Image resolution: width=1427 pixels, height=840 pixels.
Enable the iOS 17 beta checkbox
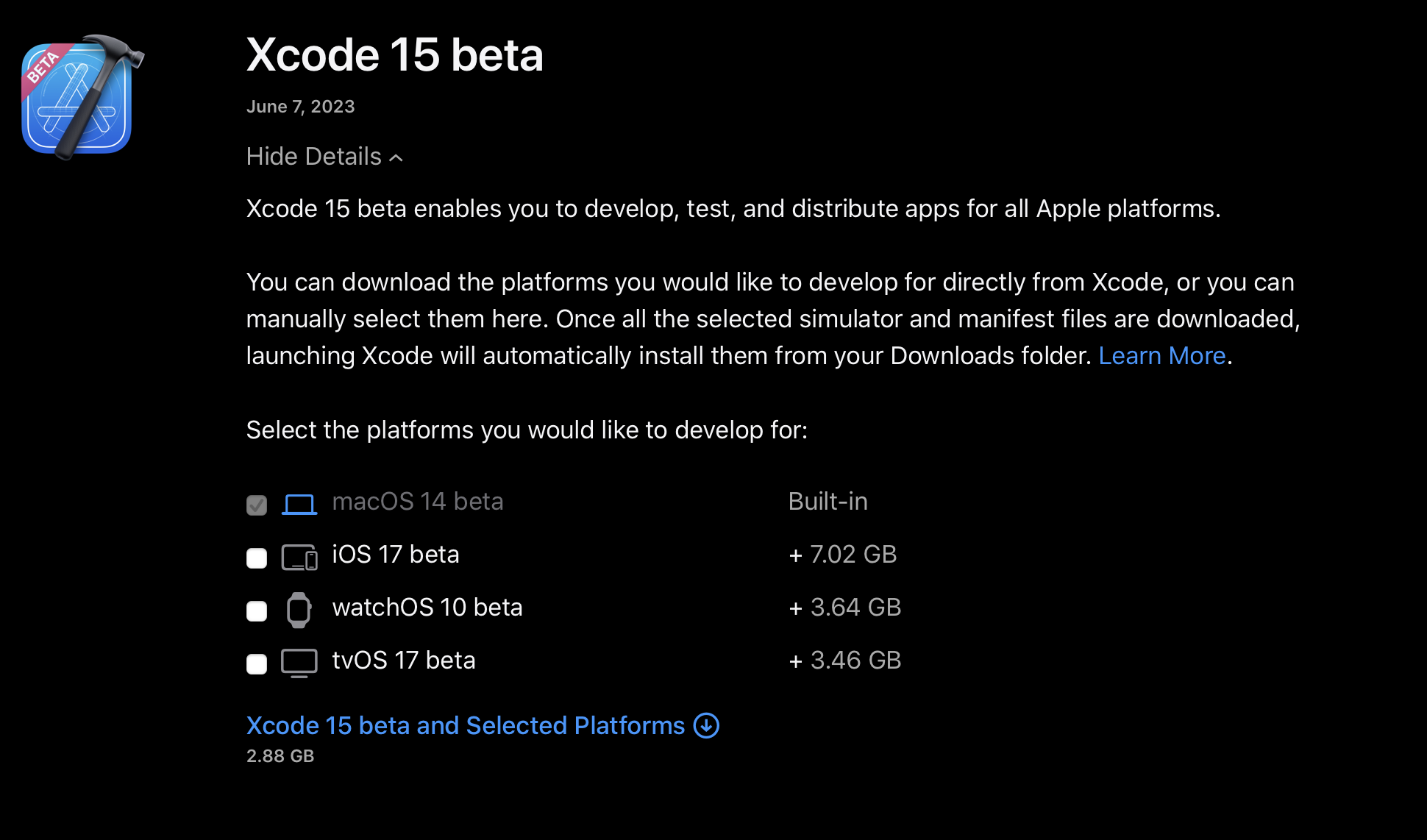coord(257,558)
